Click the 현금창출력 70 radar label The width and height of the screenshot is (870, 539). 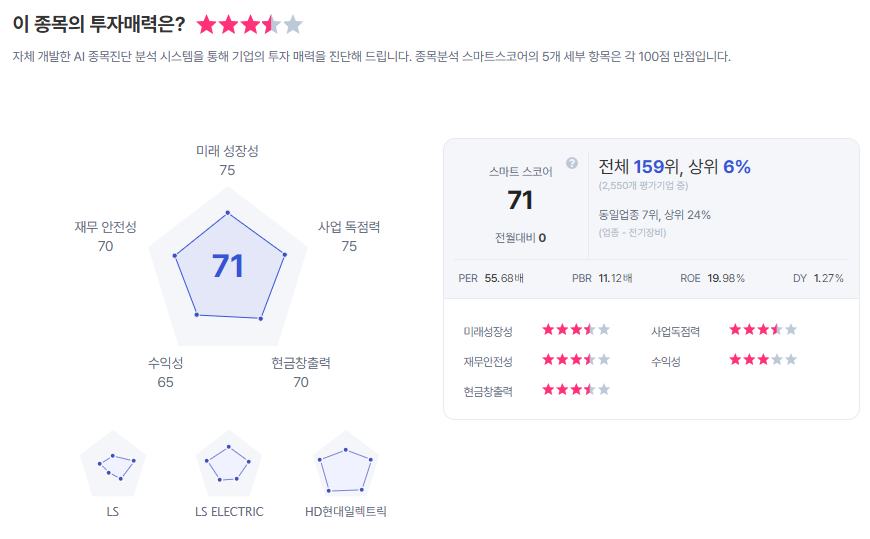pos(301,372)
